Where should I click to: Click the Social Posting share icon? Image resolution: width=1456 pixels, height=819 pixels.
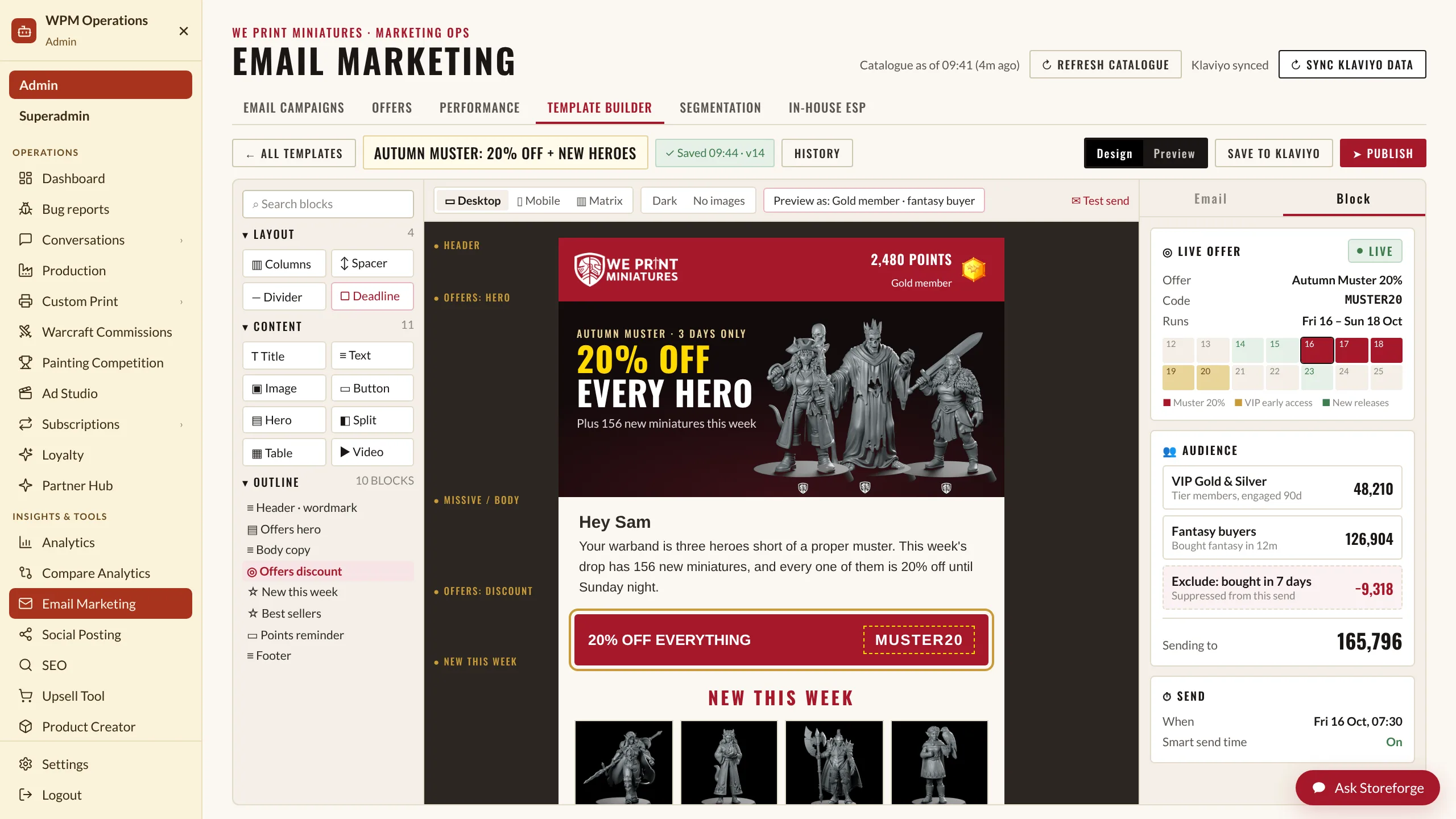(26, 634)
